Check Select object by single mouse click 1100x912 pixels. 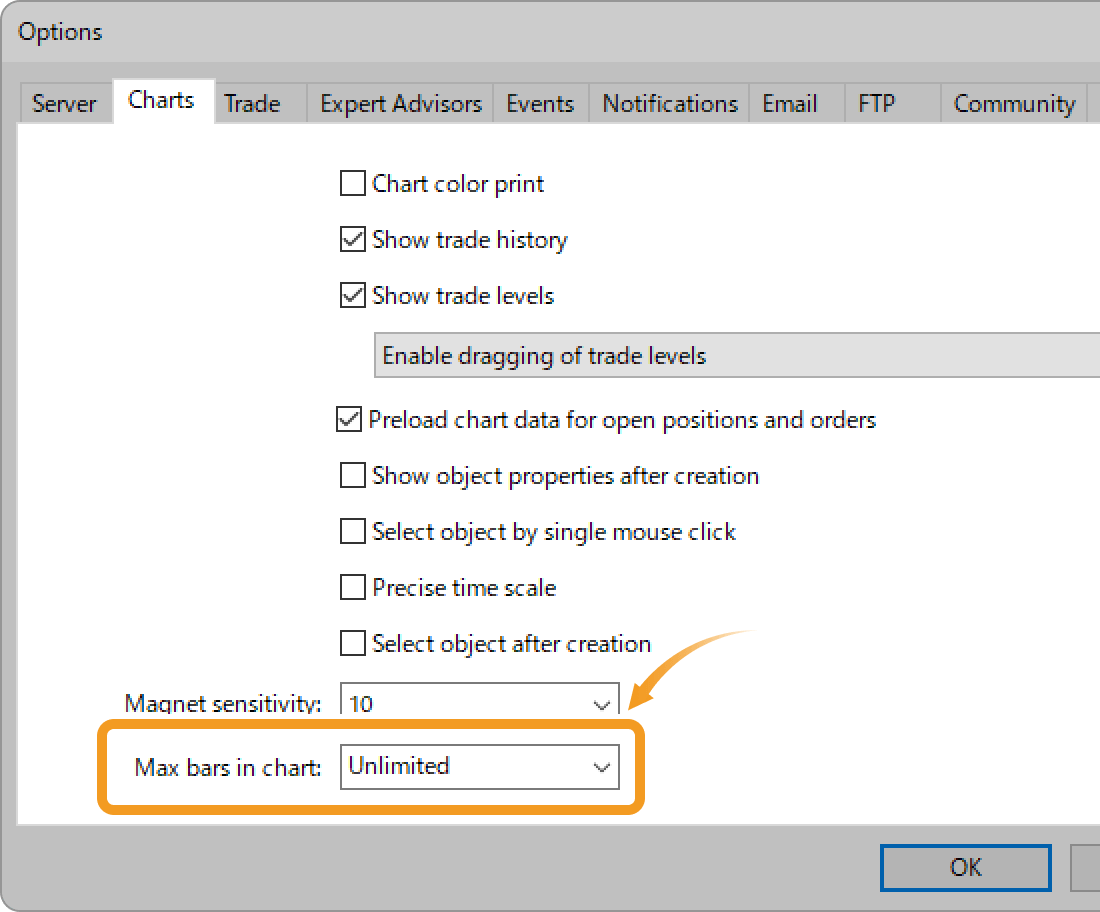[352, 531]
